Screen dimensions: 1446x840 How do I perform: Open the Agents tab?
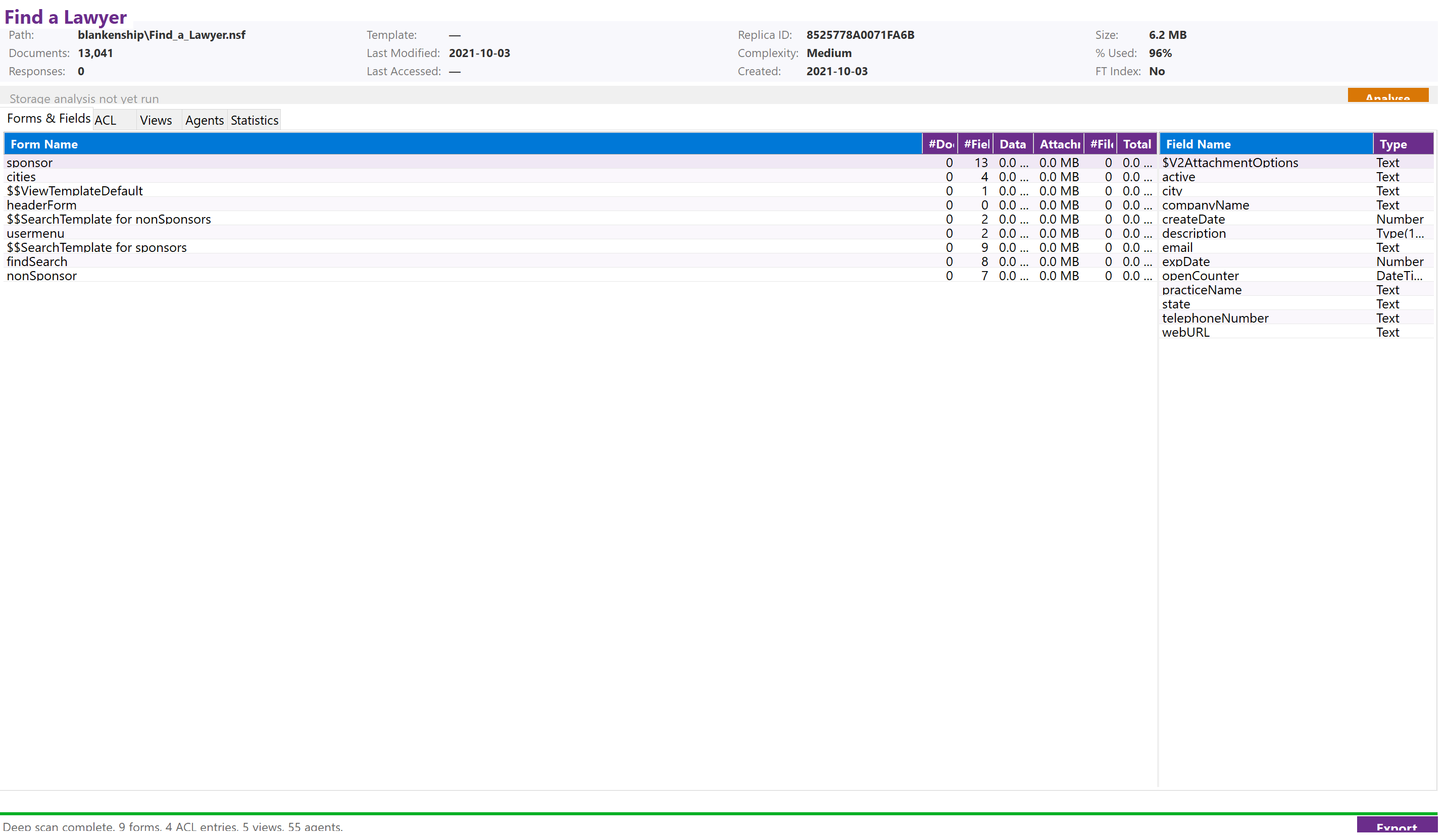(204, 120)
